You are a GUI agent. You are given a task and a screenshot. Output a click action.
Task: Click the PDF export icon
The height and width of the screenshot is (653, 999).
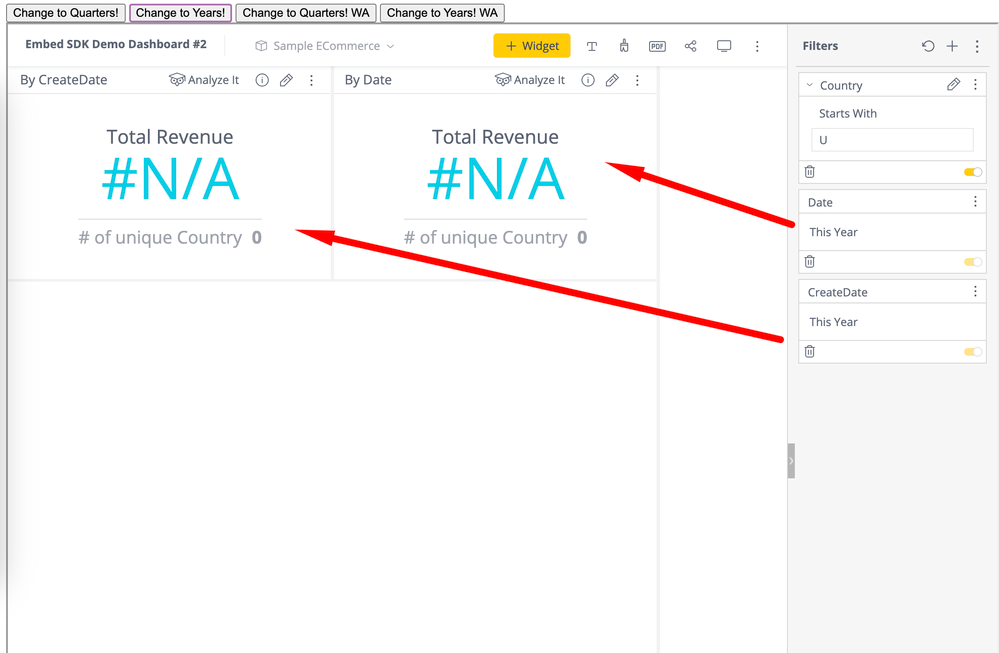coord(657,46)
